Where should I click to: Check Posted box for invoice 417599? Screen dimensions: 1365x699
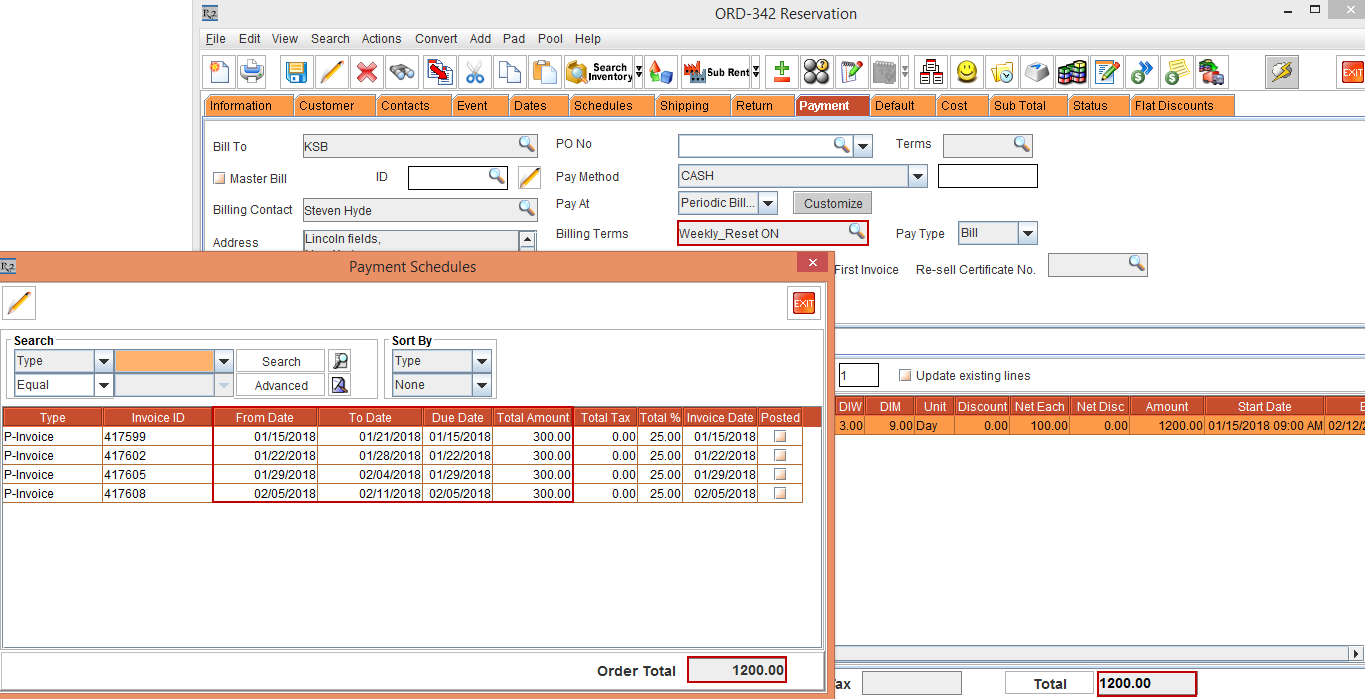(x=780, y=437)
